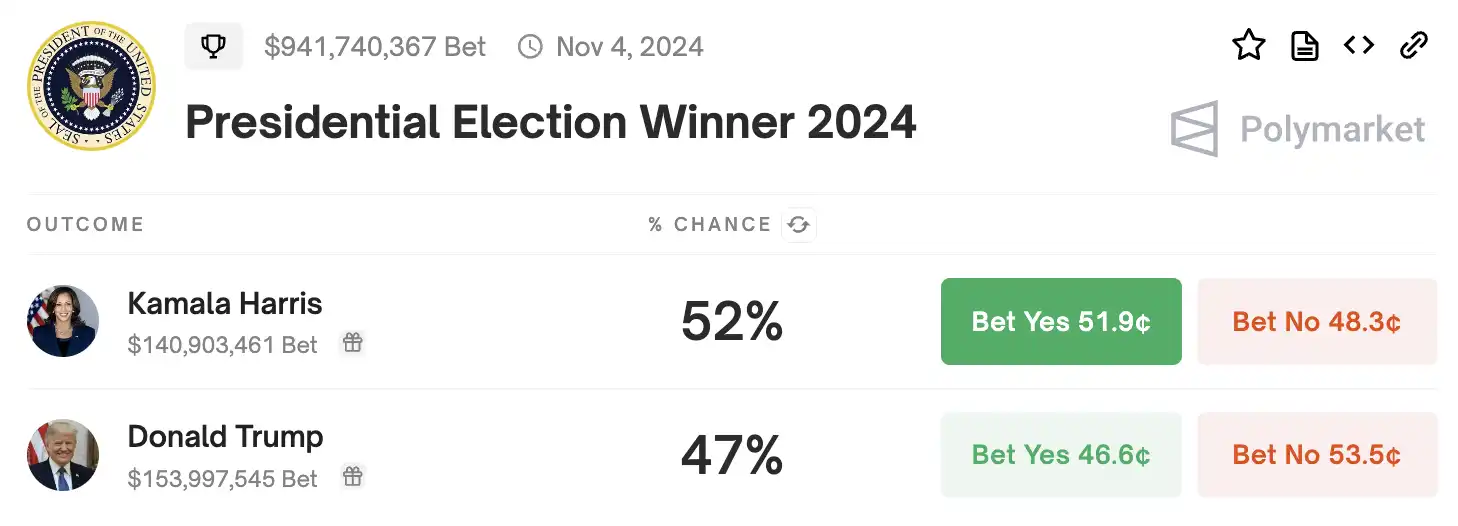Open the document rules icon
Screen dimensions: 1458x526
tap(1304, 45)
